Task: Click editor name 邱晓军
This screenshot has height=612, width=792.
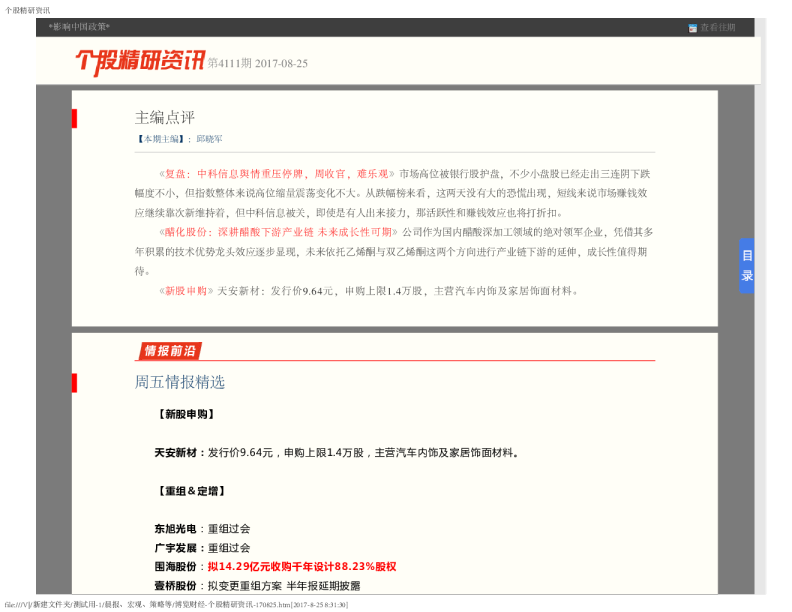Action: pyautogui.click(x=209, y=139)
